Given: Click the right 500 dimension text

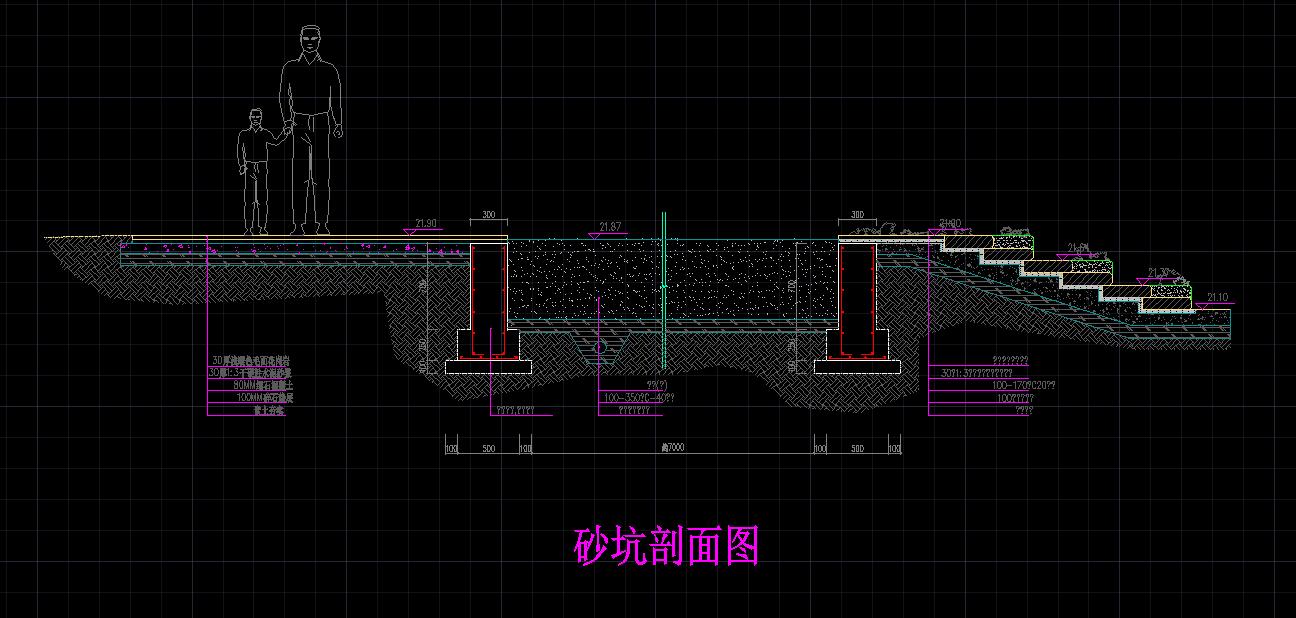Looking at the screenshot, I should tap(855, 447).
